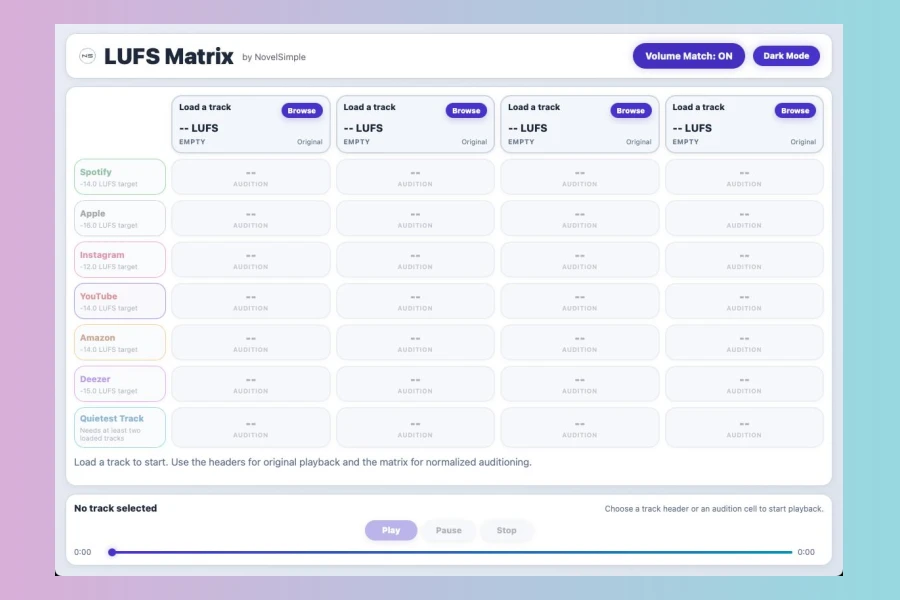Stop playback with the Stop button

507,531
